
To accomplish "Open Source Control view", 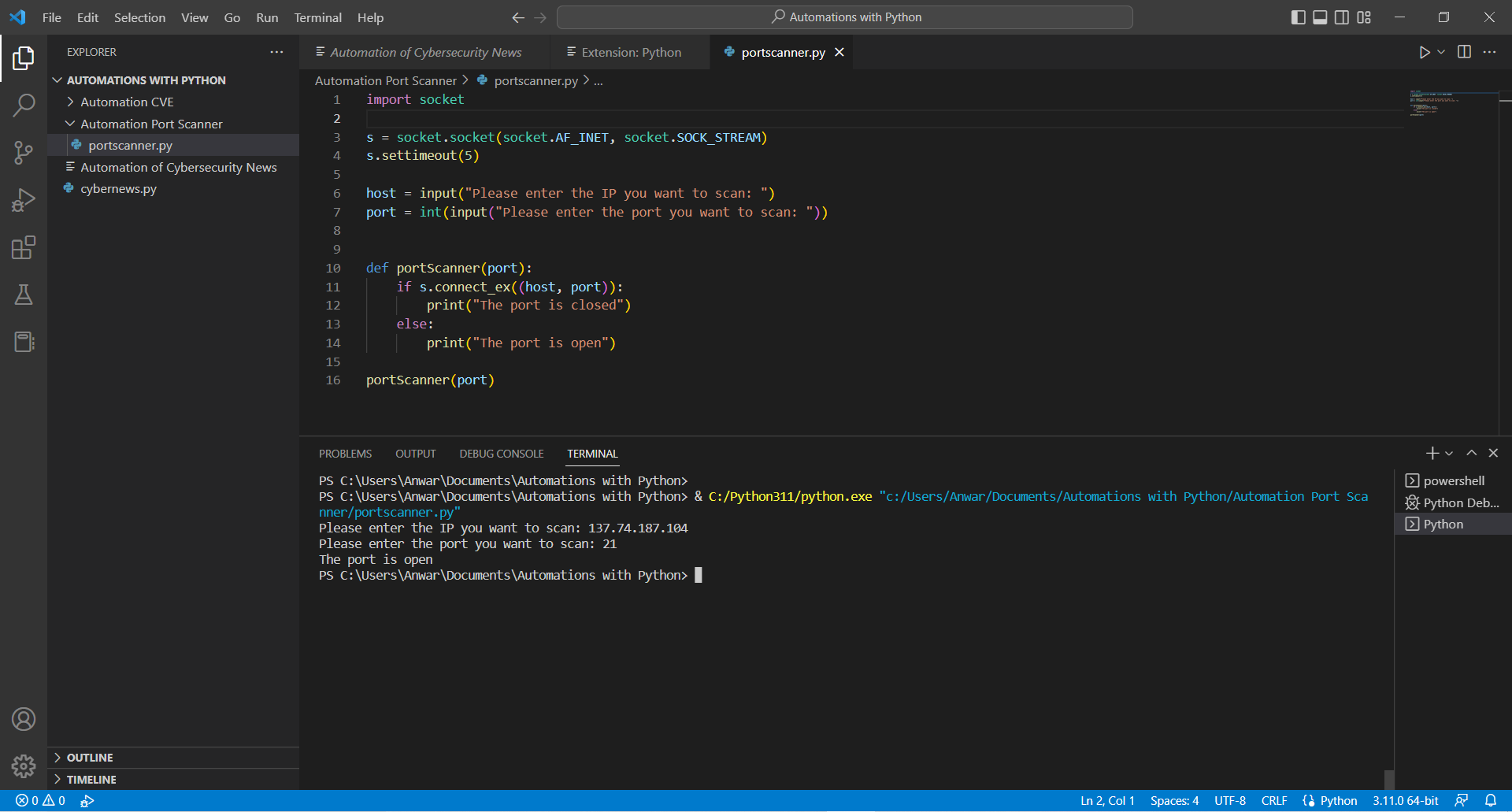I will point(24,153).
